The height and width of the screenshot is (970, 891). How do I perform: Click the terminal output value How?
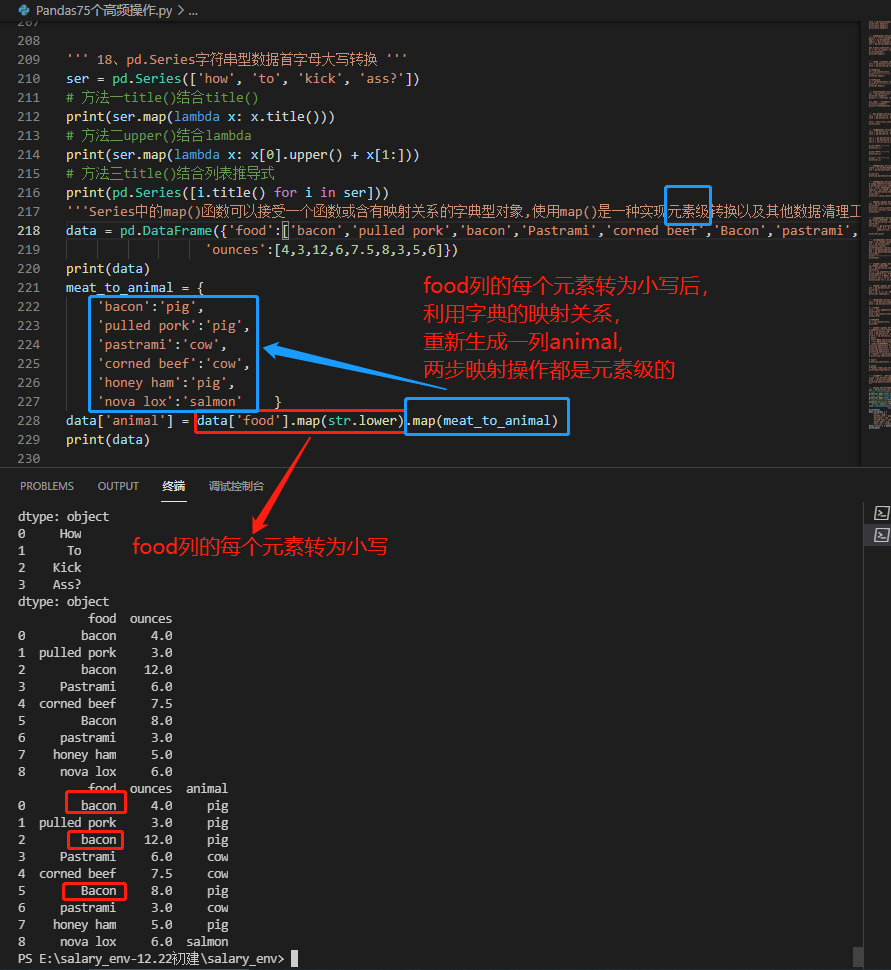click(x=71, y=533)
